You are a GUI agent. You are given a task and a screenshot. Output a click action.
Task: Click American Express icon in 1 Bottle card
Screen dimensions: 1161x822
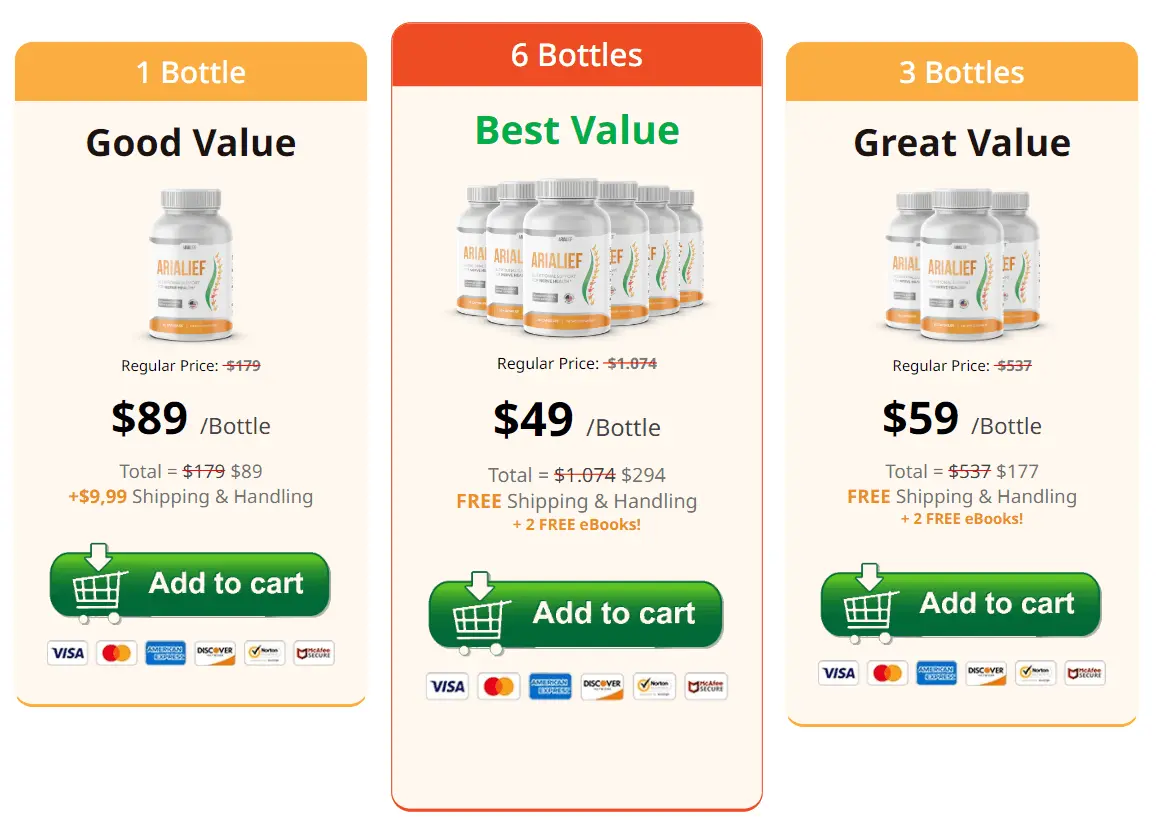pyautogui.click(x=166, y=653)
